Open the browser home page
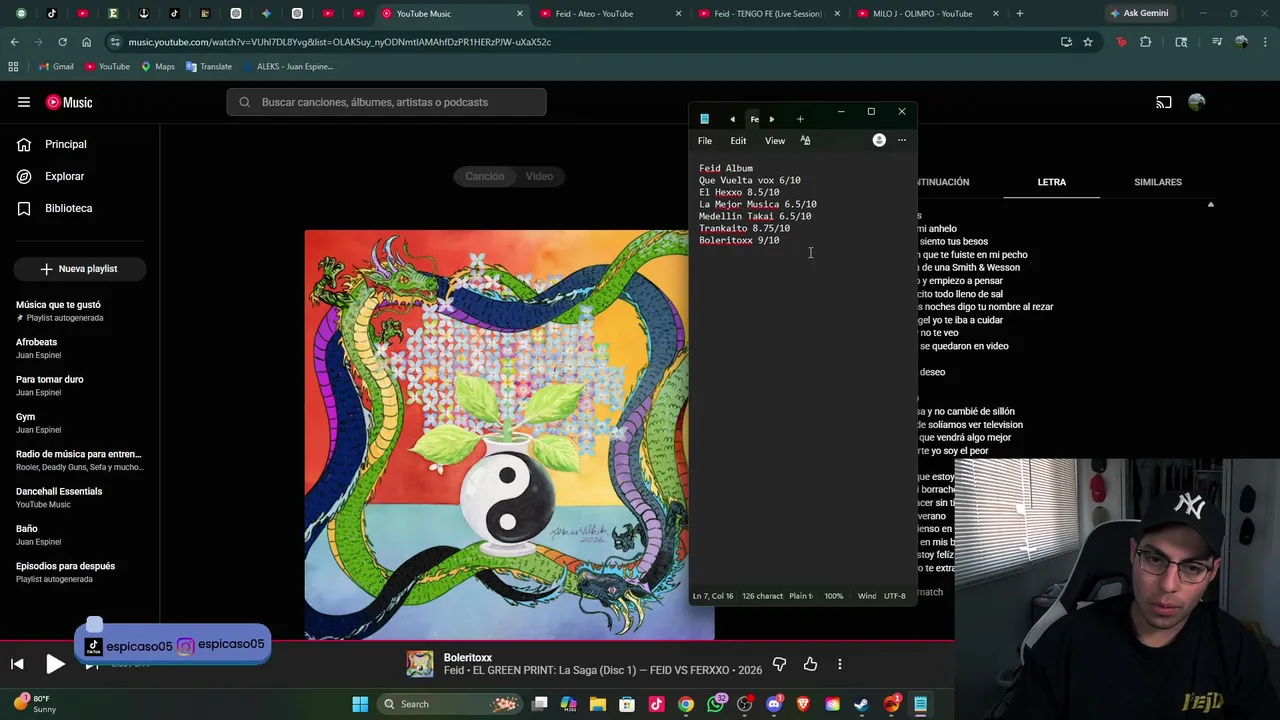 86,42
